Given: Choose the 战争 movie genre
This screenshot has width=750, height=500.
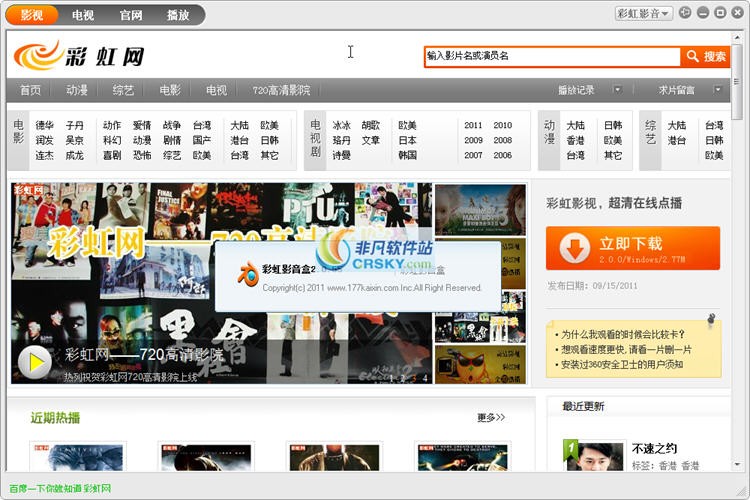Looking at the screenshot, I should [x=172, y=125].
